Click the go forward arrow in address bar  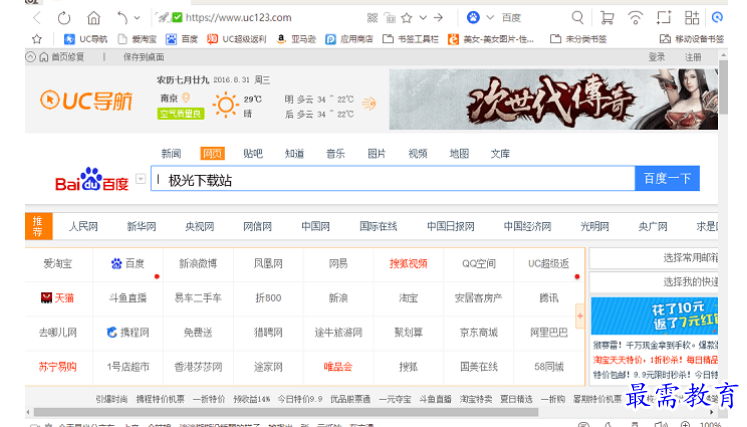438,18
